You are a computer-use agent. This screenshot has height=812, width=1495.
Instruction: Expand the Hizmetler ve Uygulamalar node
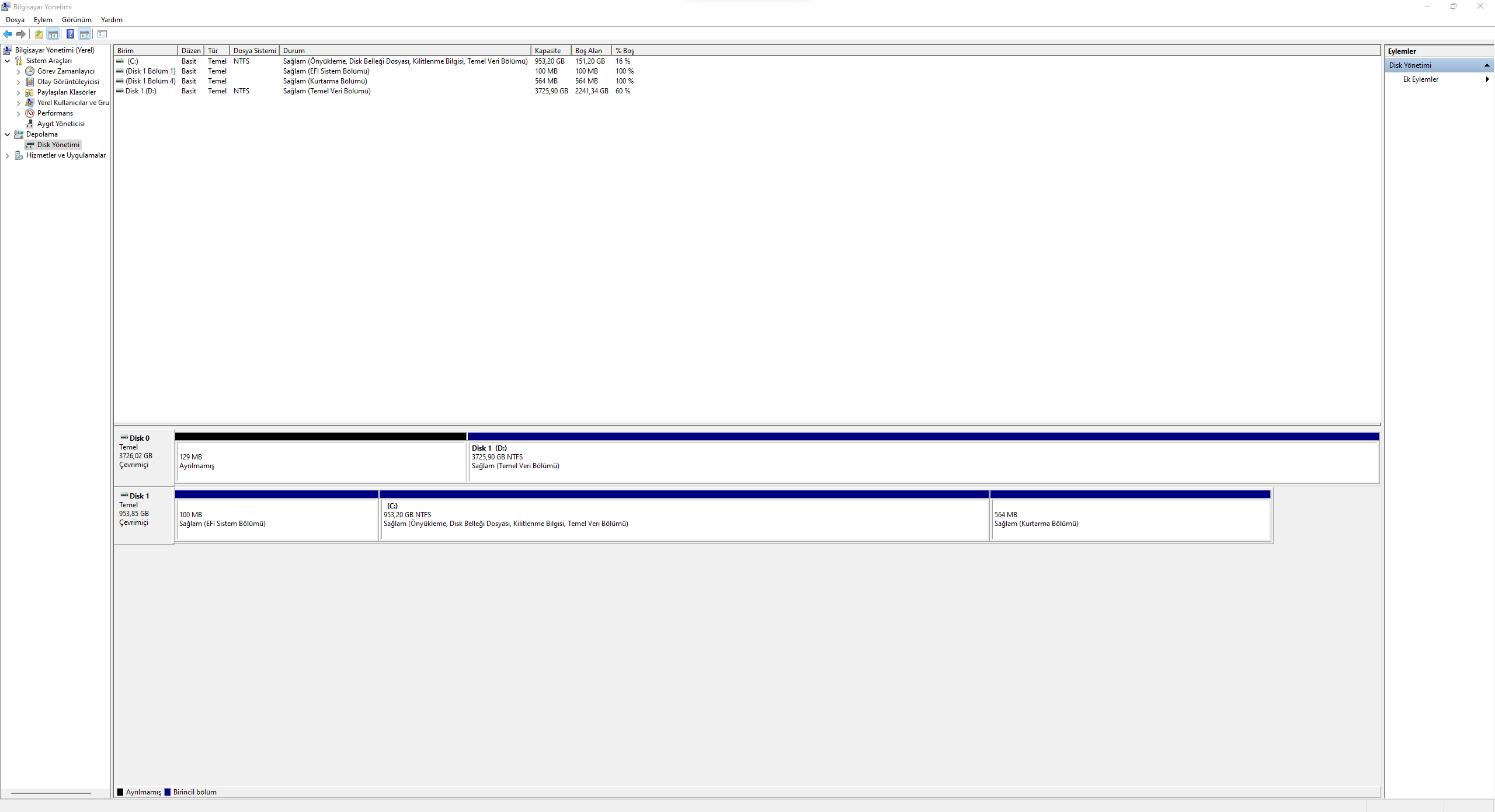pyautogui.click(x=7, y=156)
